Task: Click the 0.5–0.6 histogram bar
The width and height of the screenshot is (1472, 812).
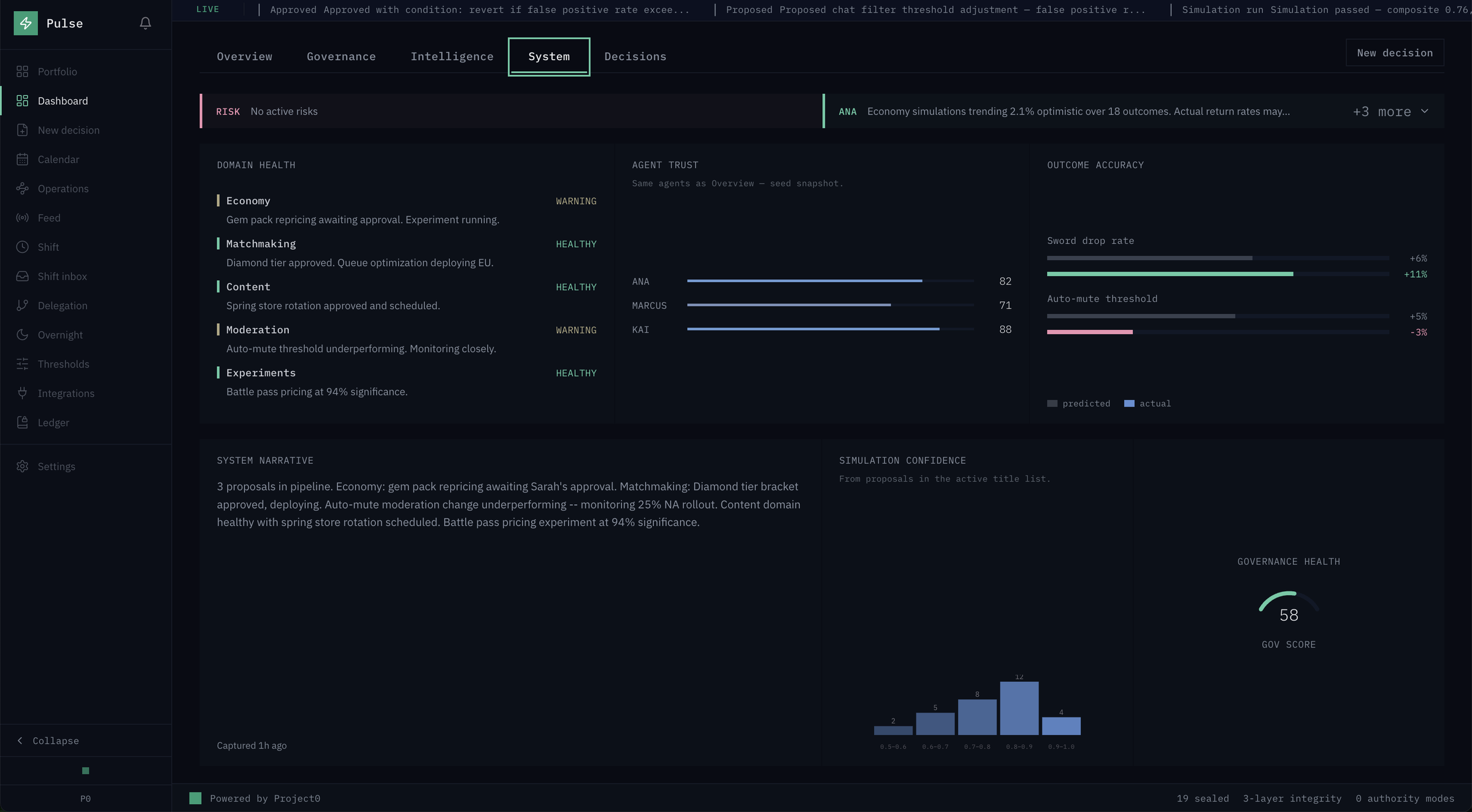Action: pyautogui.click(x=893, y=730)
